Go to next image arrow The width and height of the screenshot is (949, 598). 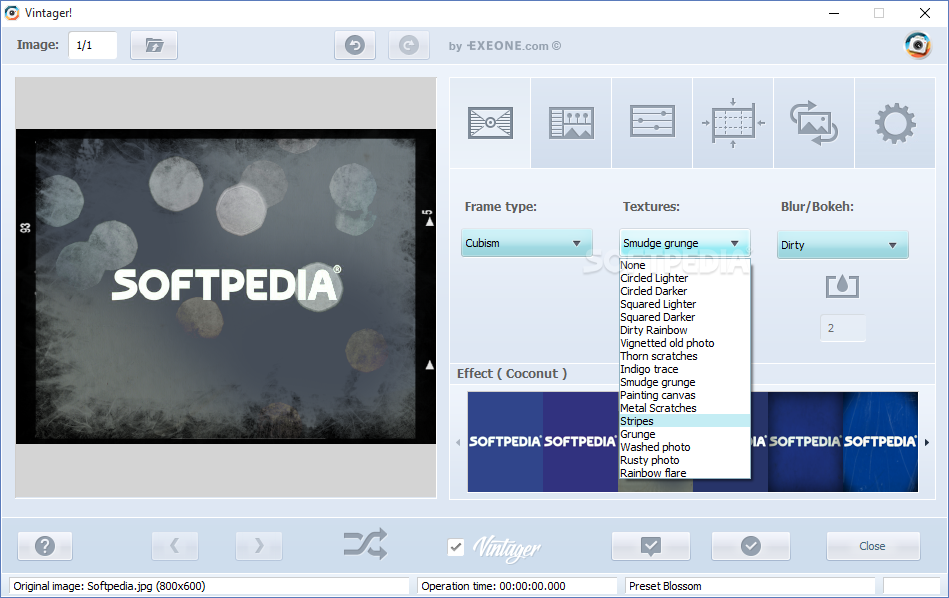(259, 546)
